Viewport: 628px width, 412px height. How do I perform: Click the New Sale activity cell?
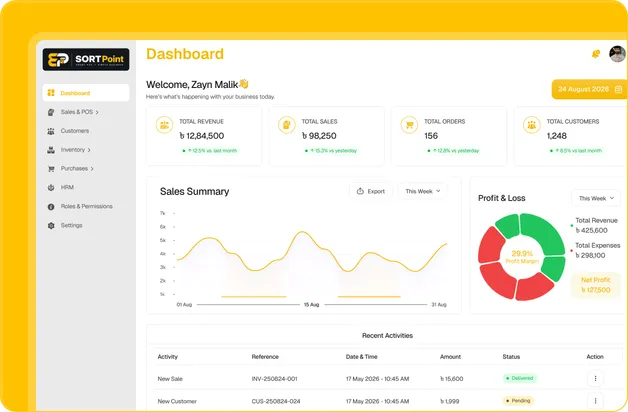(170, 379)
